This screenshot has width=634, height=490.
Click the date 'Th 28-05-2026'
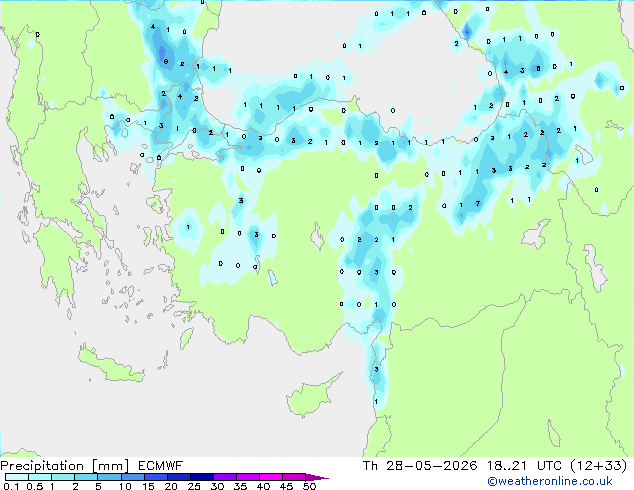coord(420,466)
